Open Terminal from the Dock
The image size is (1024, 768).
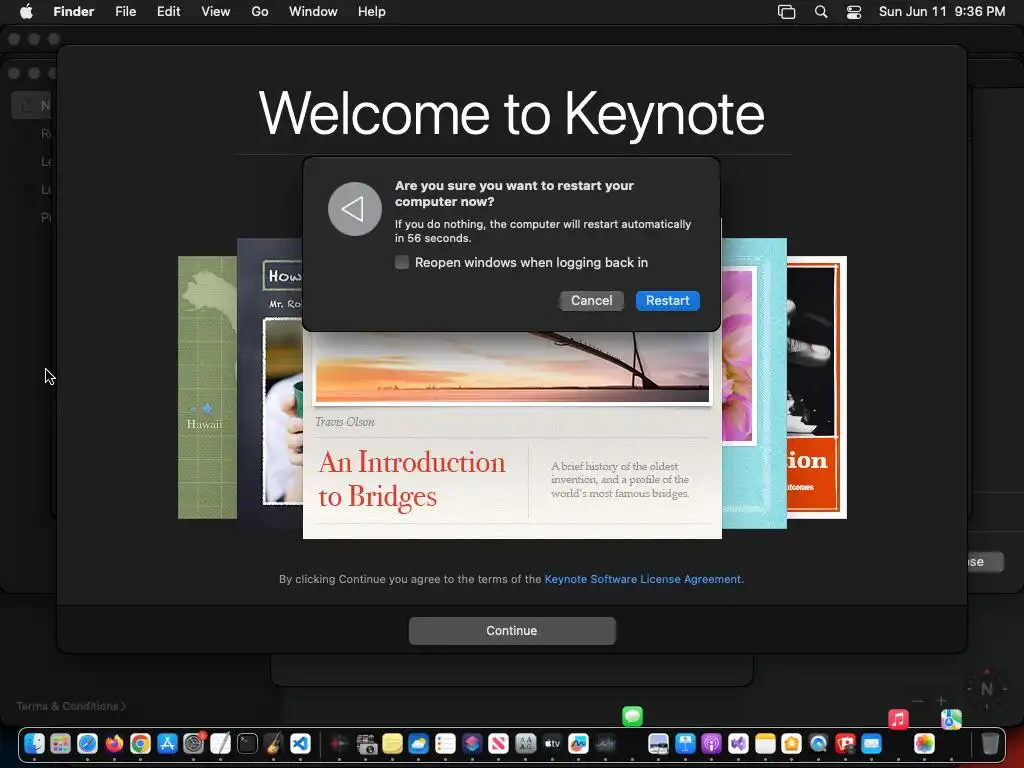tap(248, 743)
